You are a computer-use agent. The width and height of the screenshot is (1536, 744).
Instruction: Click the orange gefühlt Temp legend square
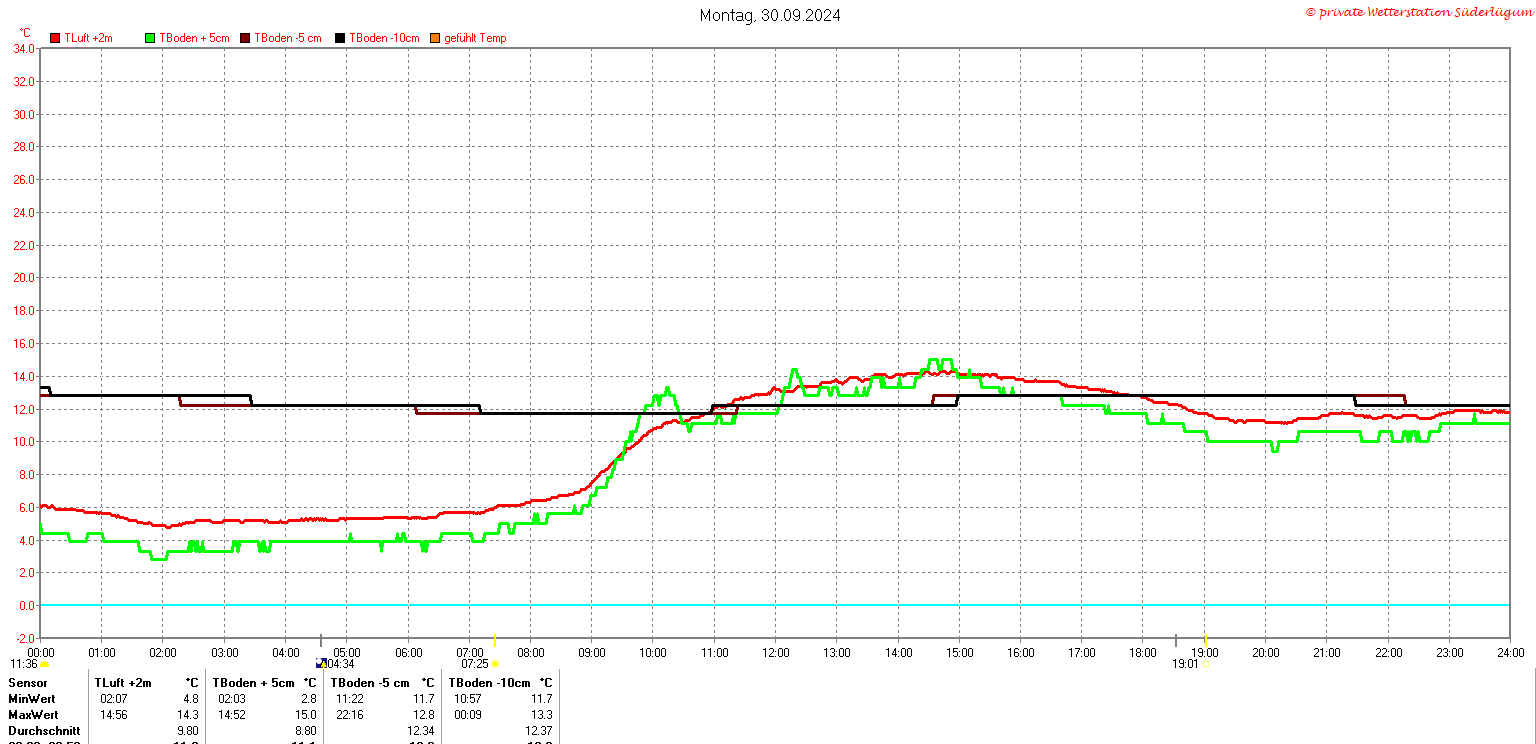tap(434, 38)
